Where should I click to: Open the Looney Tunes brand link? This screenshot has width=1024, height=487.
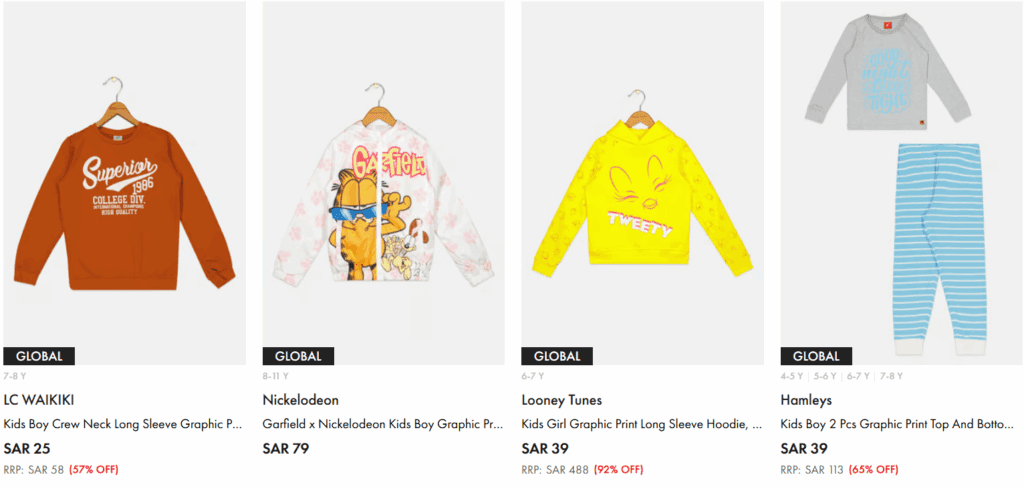tap(562, 400)
